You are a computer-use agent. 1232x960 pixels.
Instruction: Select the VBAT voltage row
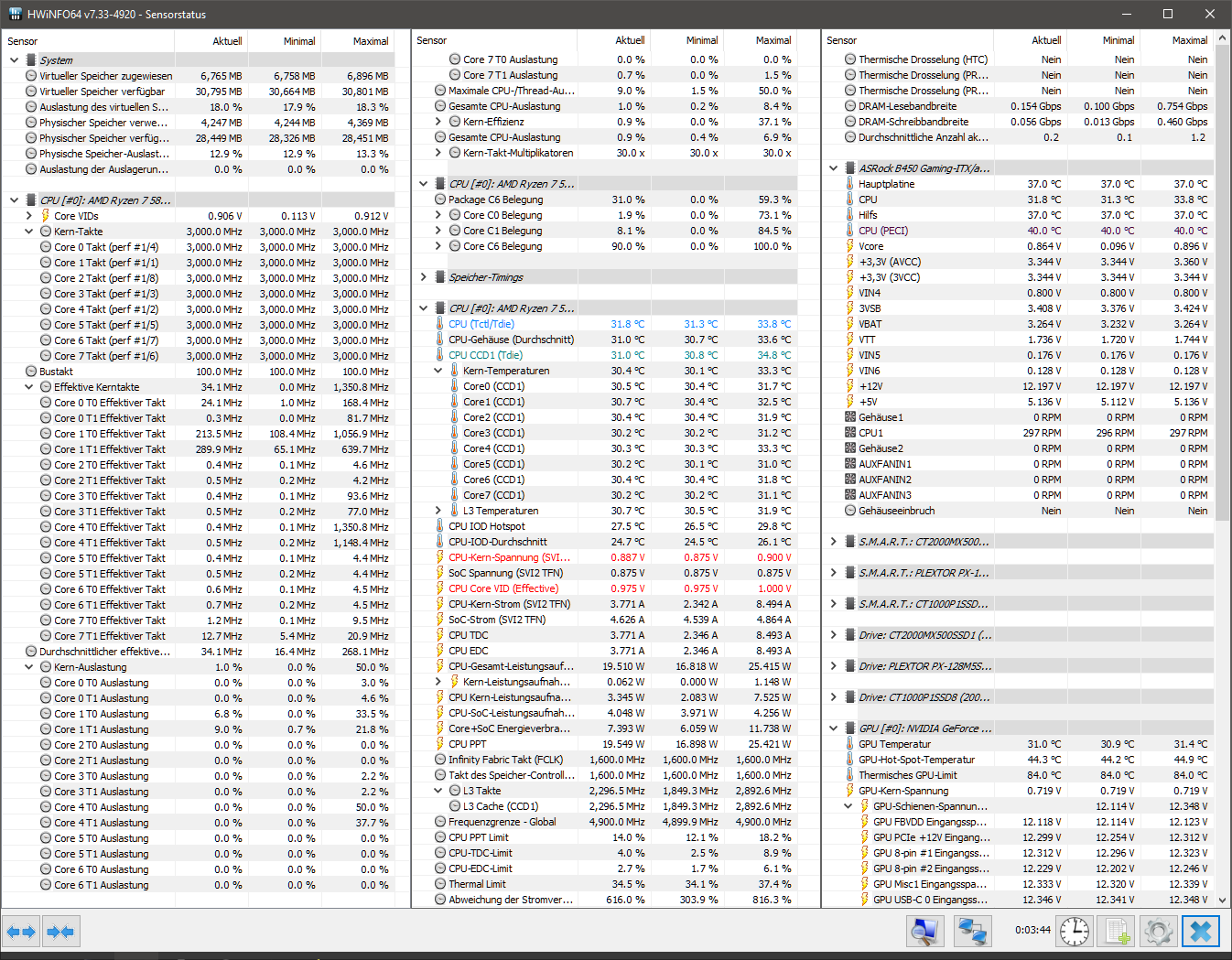(1018, 324)
